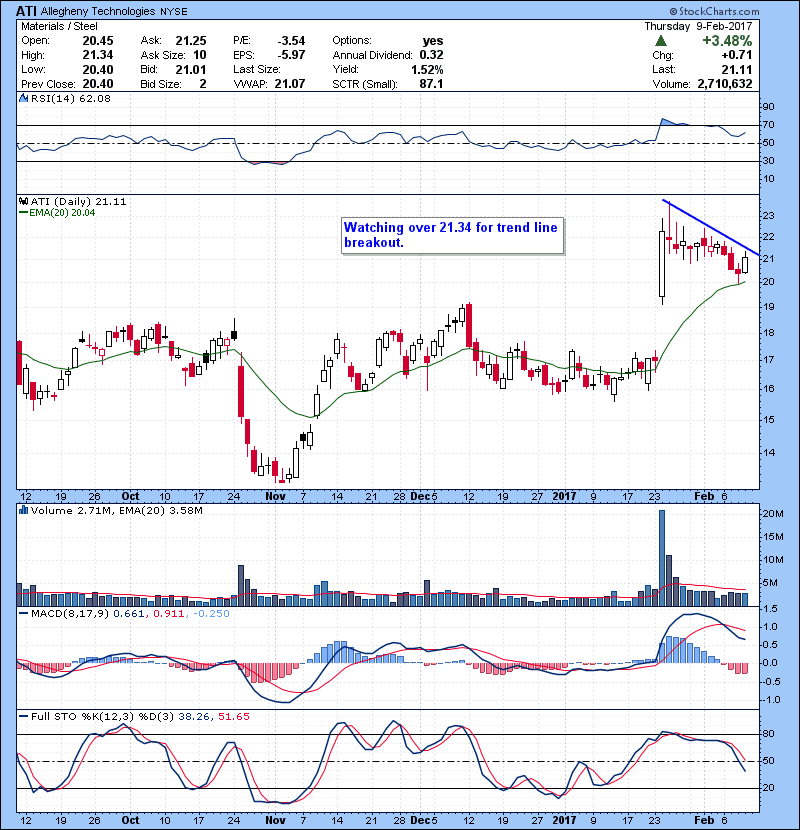The height and width of the screenshot is (830, 800).
Task: Click the NYSE exchange label
Action: tap(174, 12)
